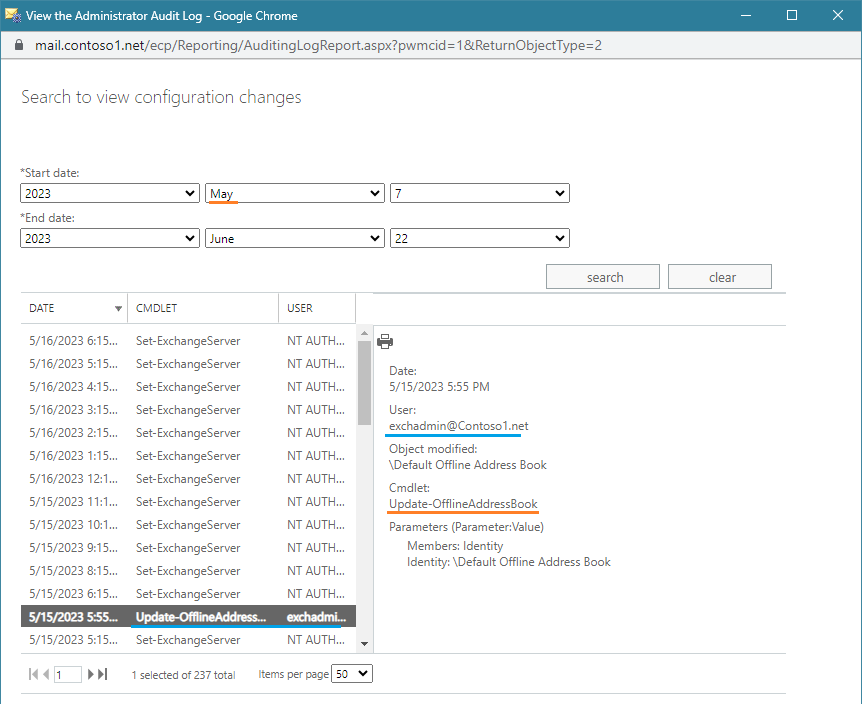The height and width of the screenshot is (704, 862).
Task: Click the scroll up arrow in log list
Action: [364, 333]
